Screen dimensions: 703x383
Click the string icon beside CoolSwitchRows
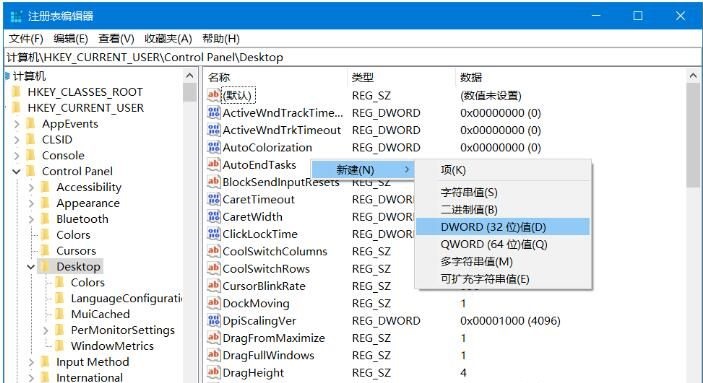click(x=213, y=268)
